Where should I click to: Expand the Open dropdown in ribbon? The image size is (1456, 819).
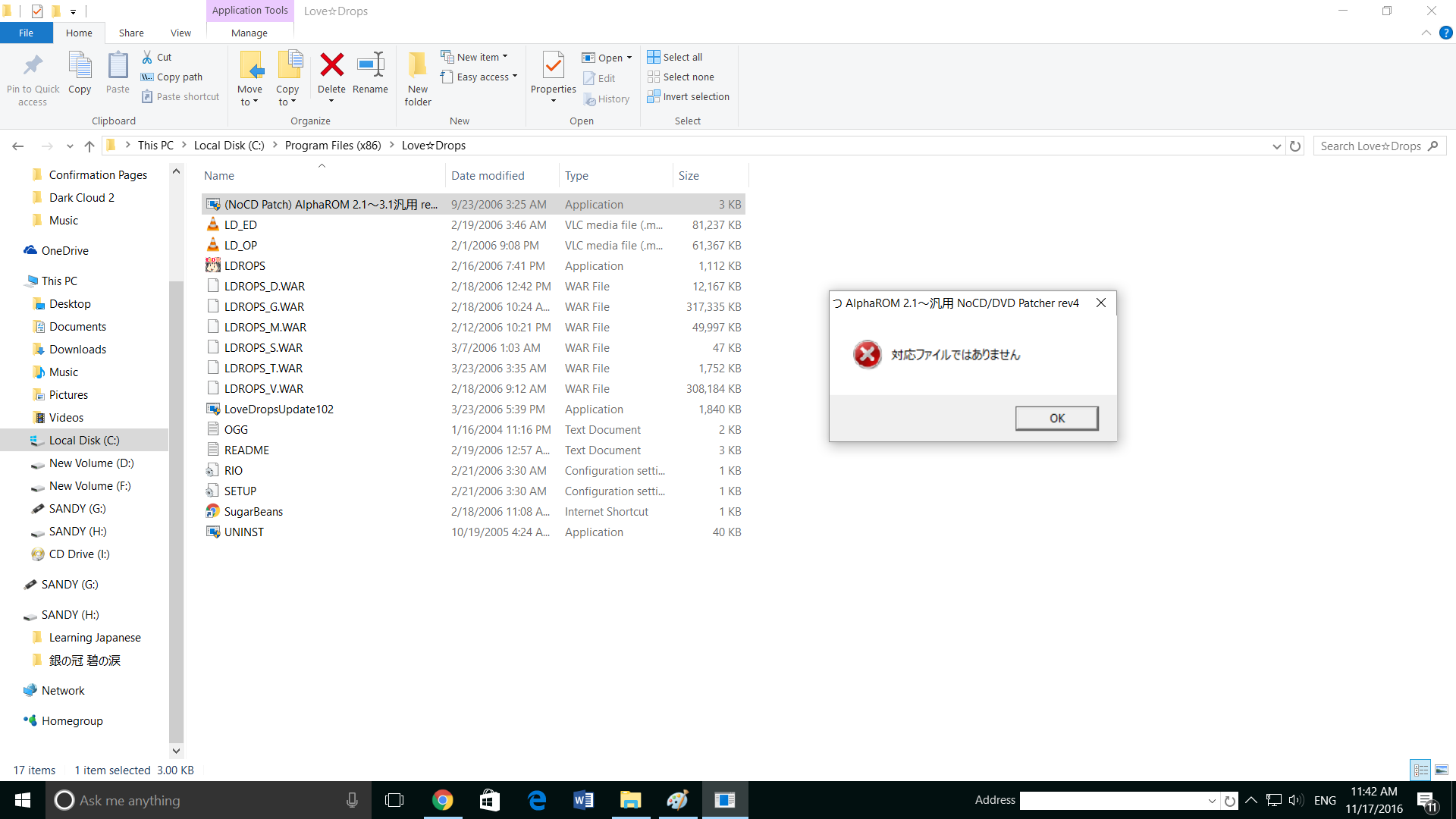point(629,58)
